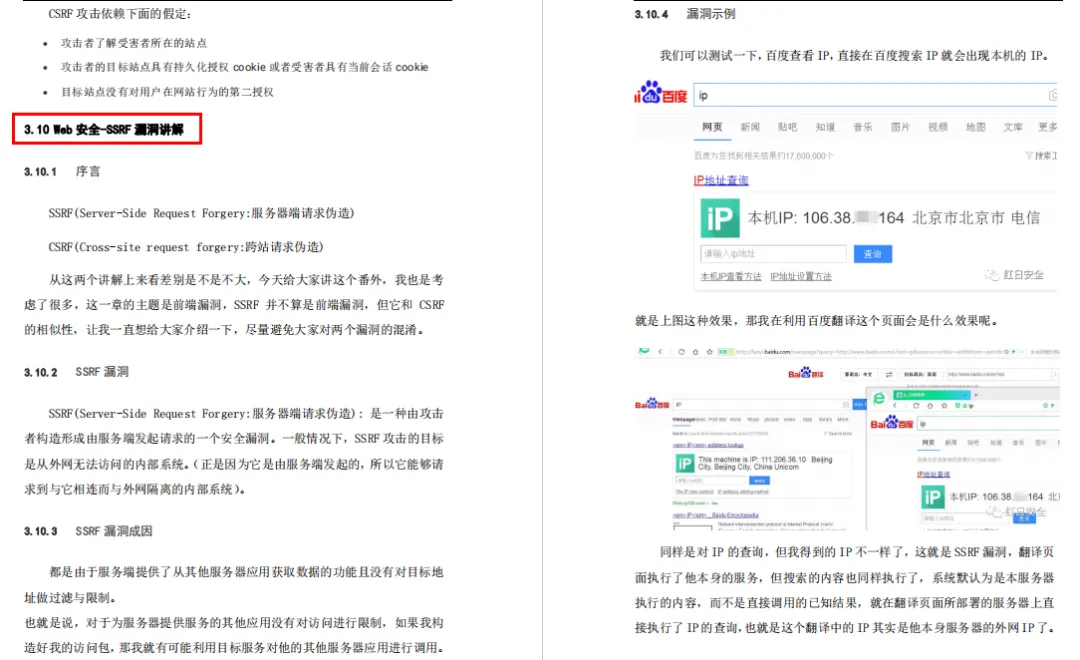Image resolution: width=1080 pixels, height=660 pixels.
Task: Click the language swap arrows in Baidu Translate
Action: pyautogui.click(x=889, y=375)
